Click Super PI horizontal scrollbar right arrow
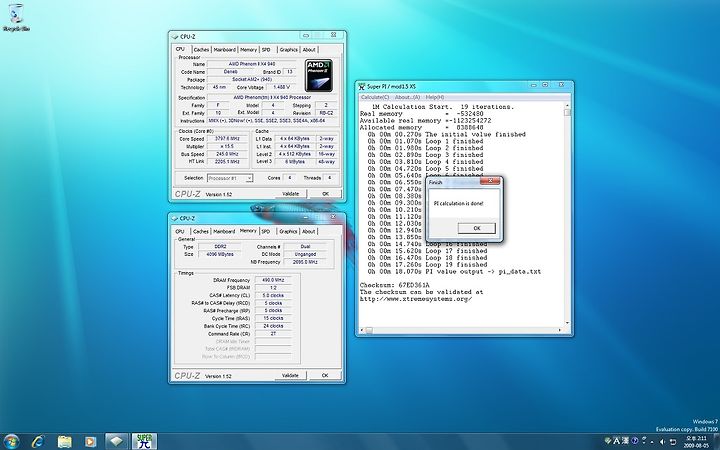Viewport: 720px width, 450px height. coord(560,330)
